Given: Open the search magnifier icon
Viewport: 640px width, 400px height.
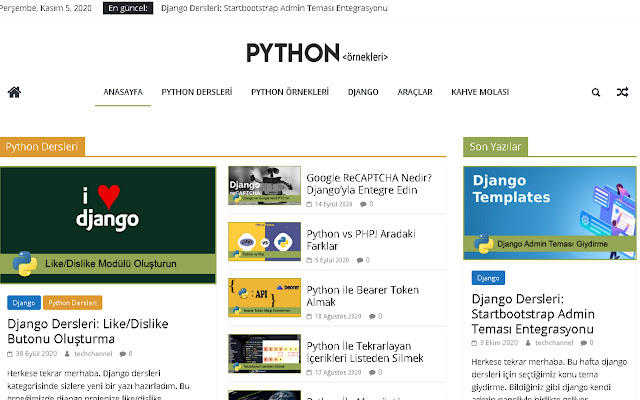Looking at the screenshot, I should [x=596, y=92].
